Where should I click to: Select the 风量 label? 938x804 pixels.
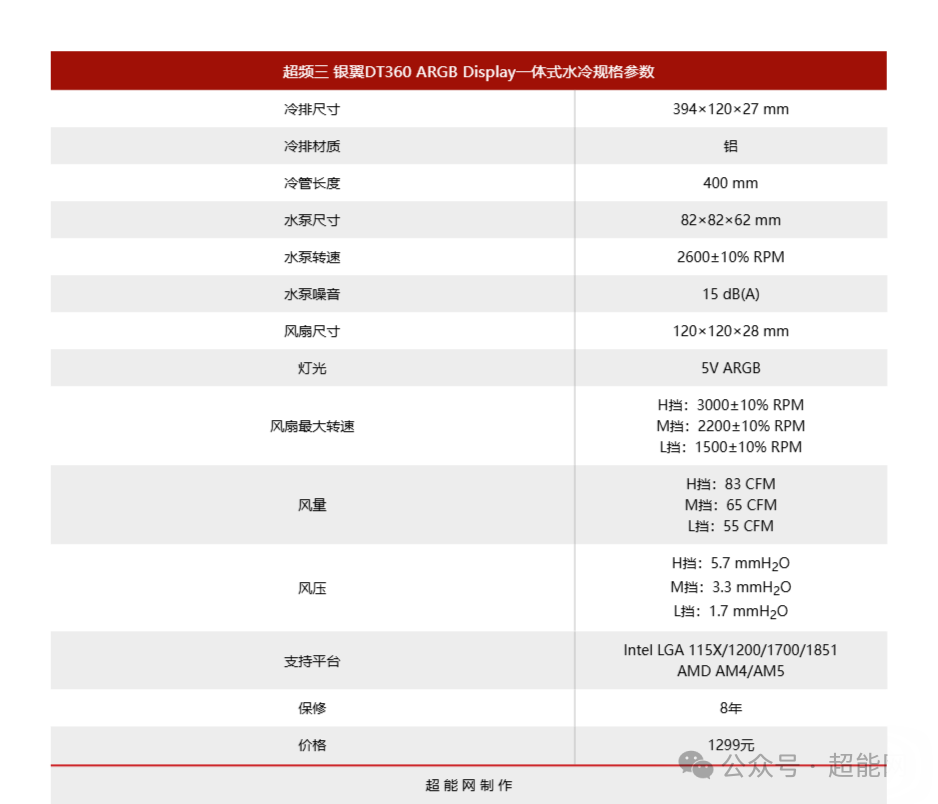tap(312, 505)
